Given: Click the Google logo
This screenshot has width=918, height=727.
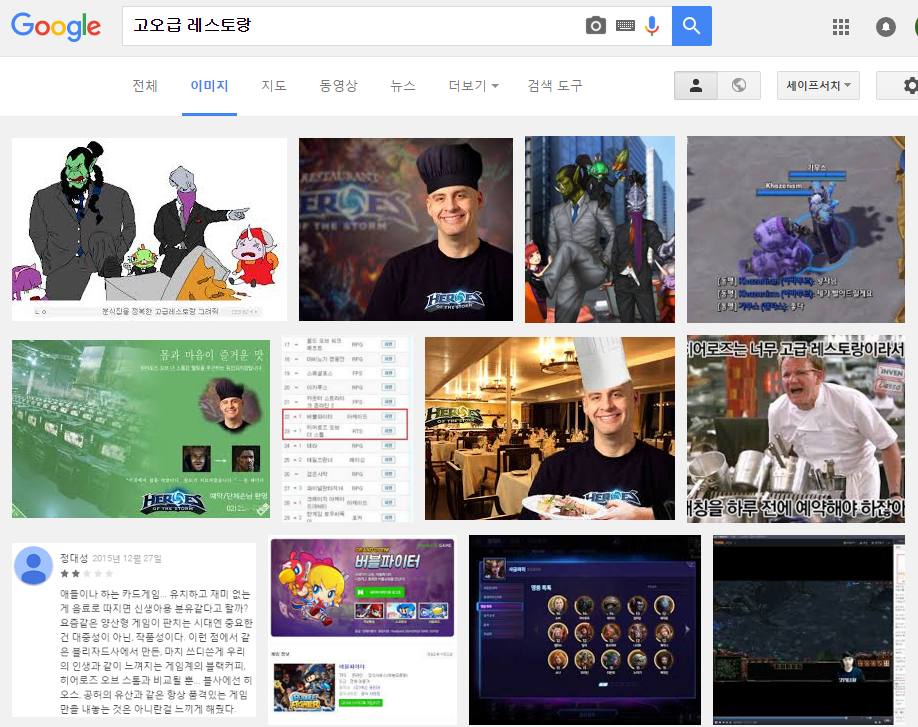Looking at the screenshot, I should (x=56, y=26).
